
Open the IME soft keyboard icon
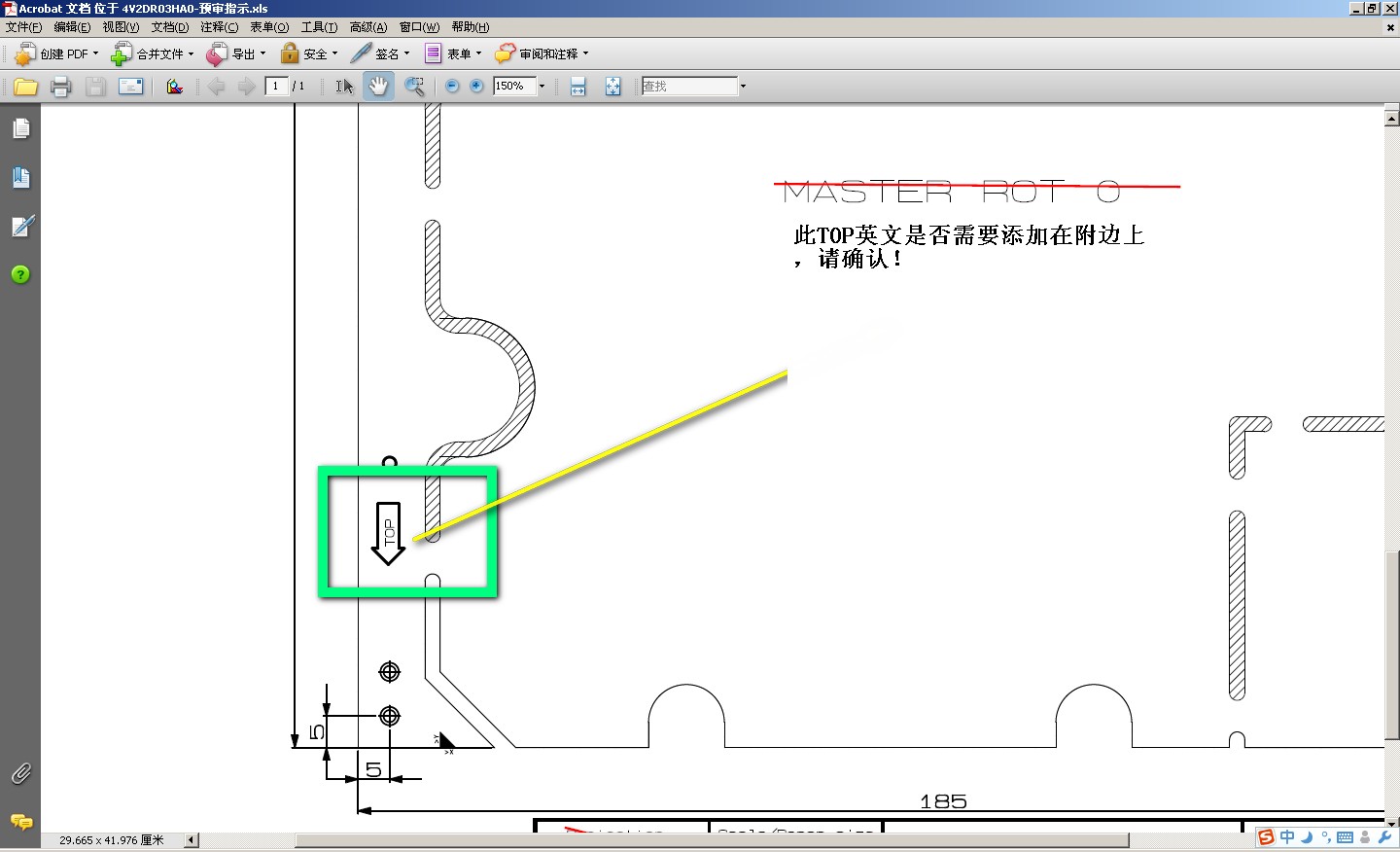tap(1346, 837)
